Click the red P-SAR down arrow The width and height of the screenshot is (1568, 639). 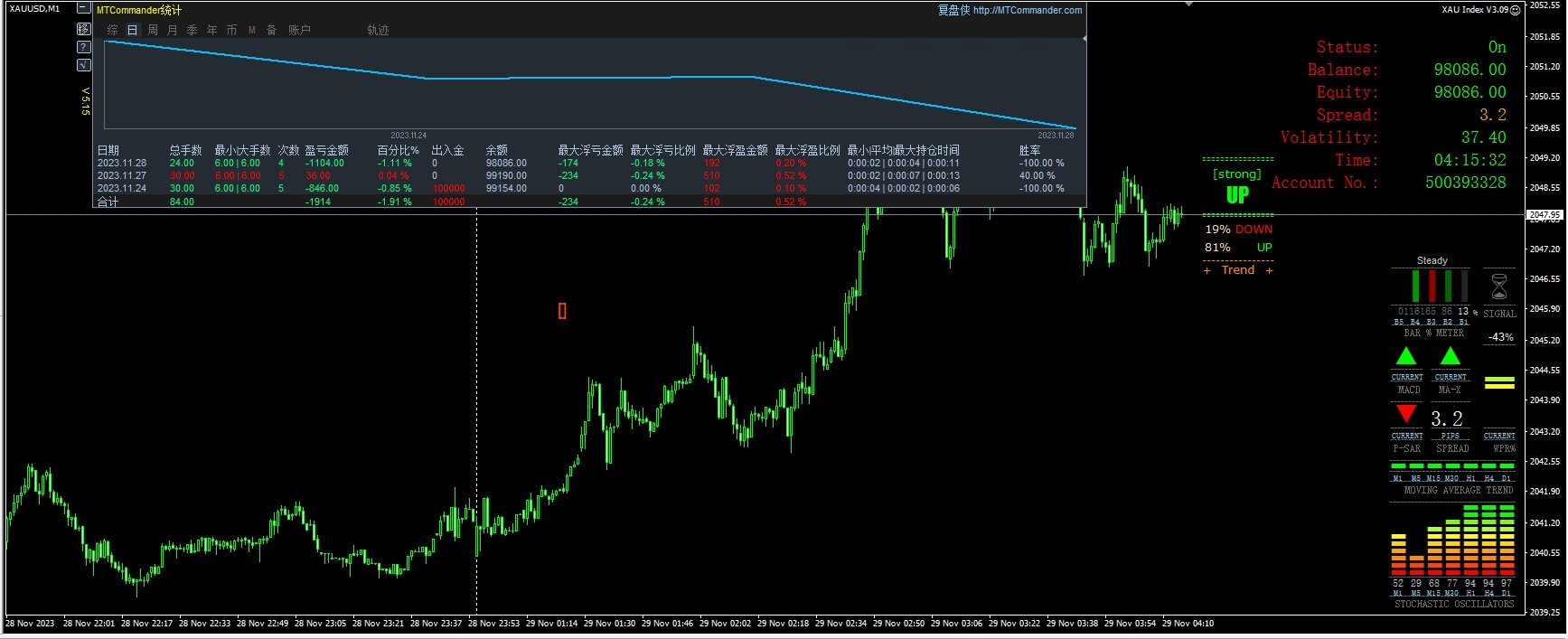(1406, 413)
